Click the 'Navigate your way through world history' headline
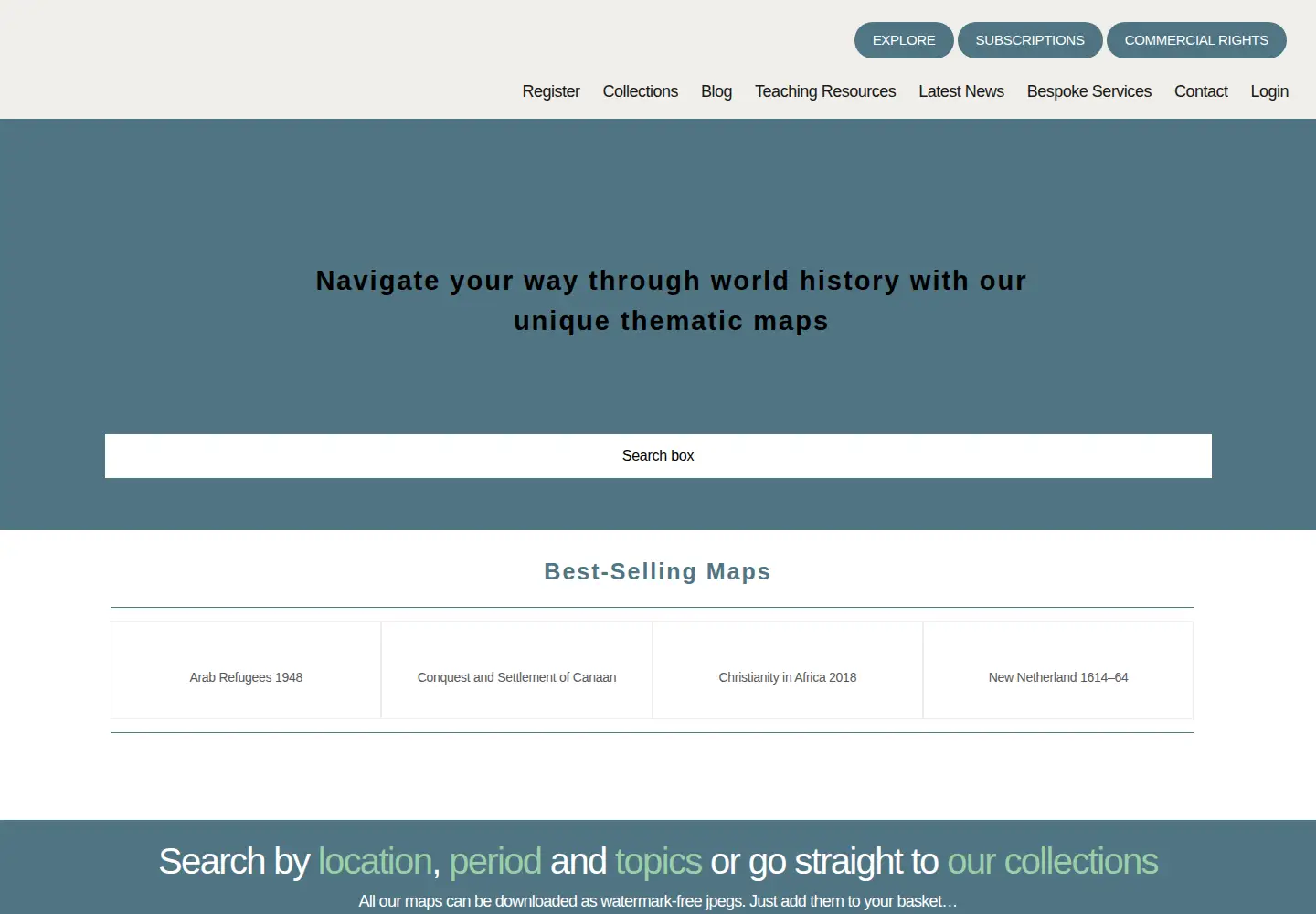Image resolution: width=1316 pixels, height=914 pixels. [671, 301]
